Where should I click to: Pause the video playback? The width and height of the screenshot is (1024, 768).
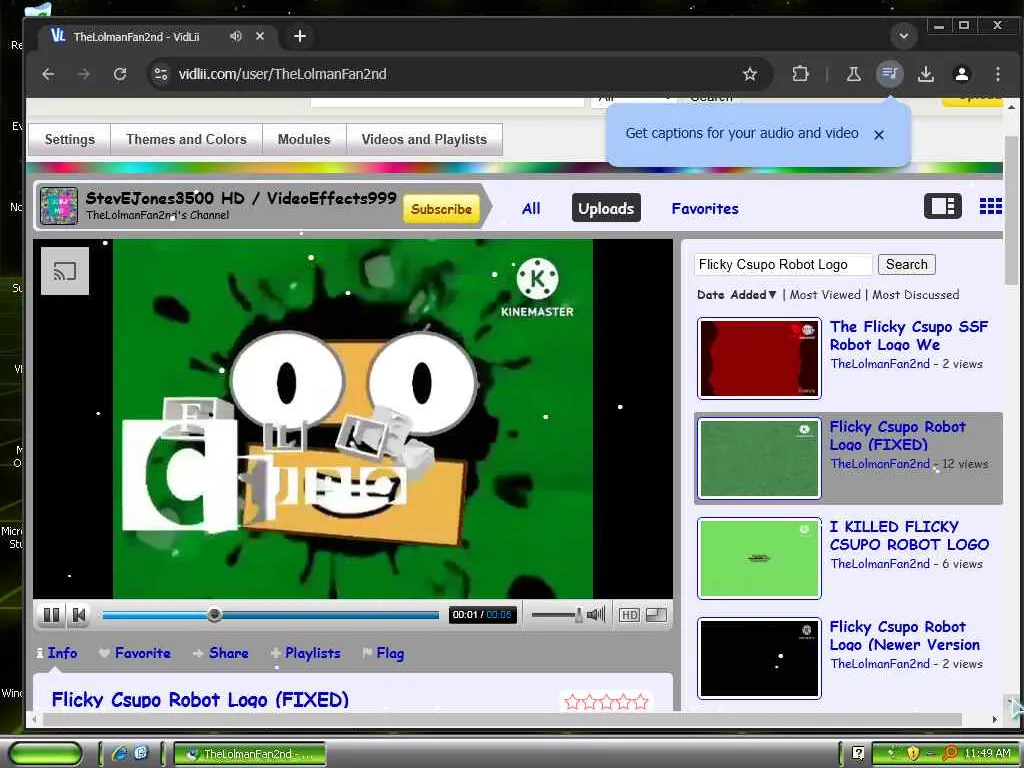pyautogui.click(x=51, y=615)
